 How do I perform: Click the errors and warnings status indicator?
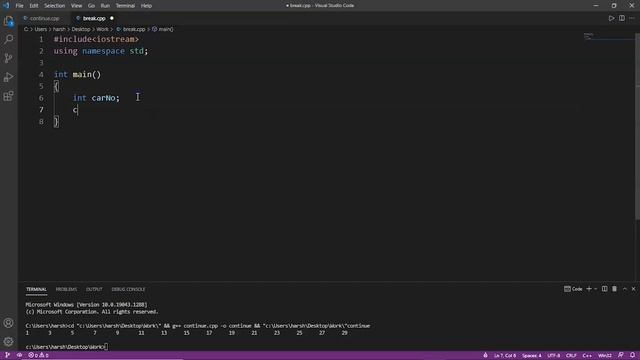pos(38,355)
